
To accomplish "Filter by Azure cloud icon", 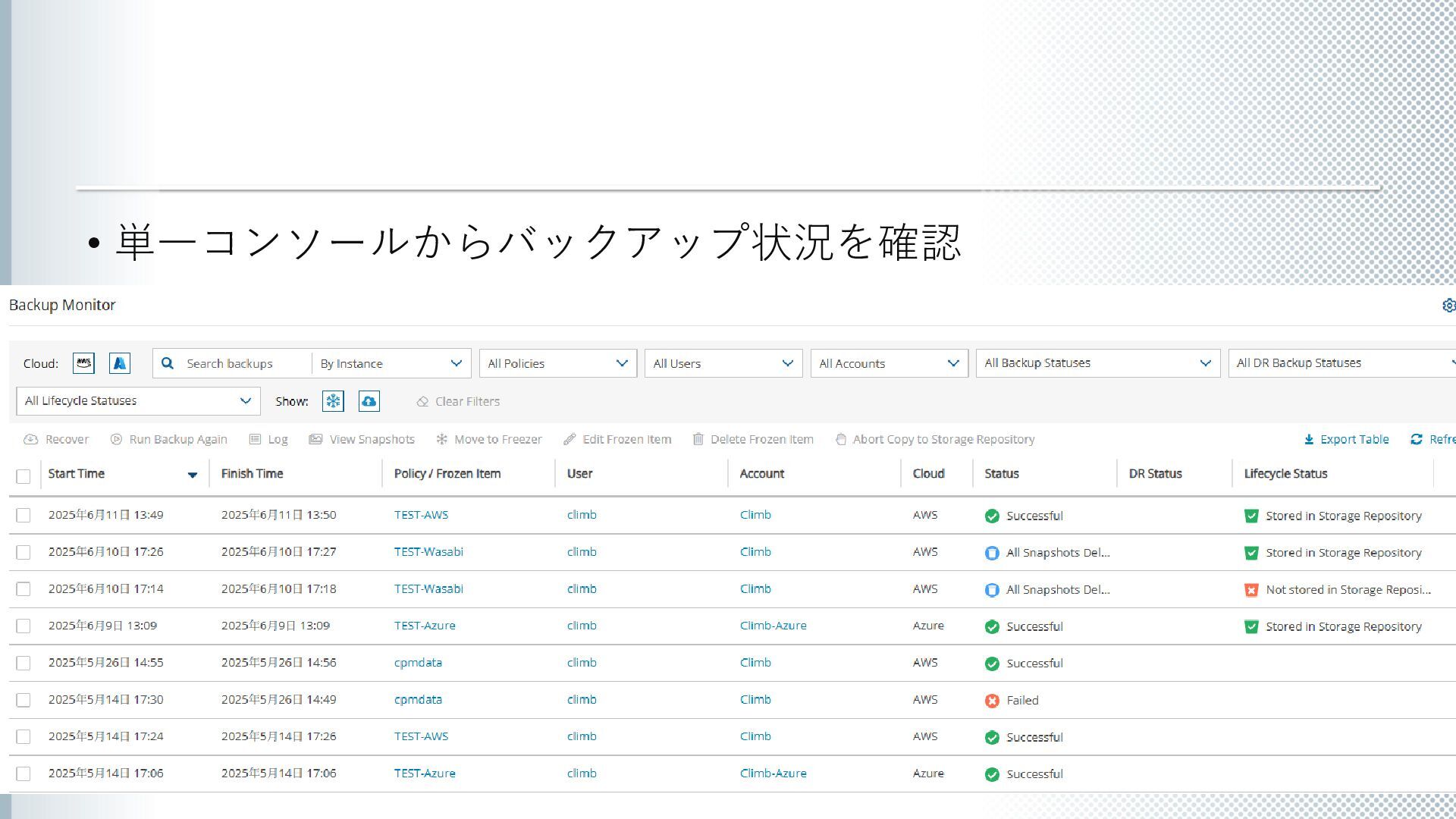I will click(x=120, y=363).
